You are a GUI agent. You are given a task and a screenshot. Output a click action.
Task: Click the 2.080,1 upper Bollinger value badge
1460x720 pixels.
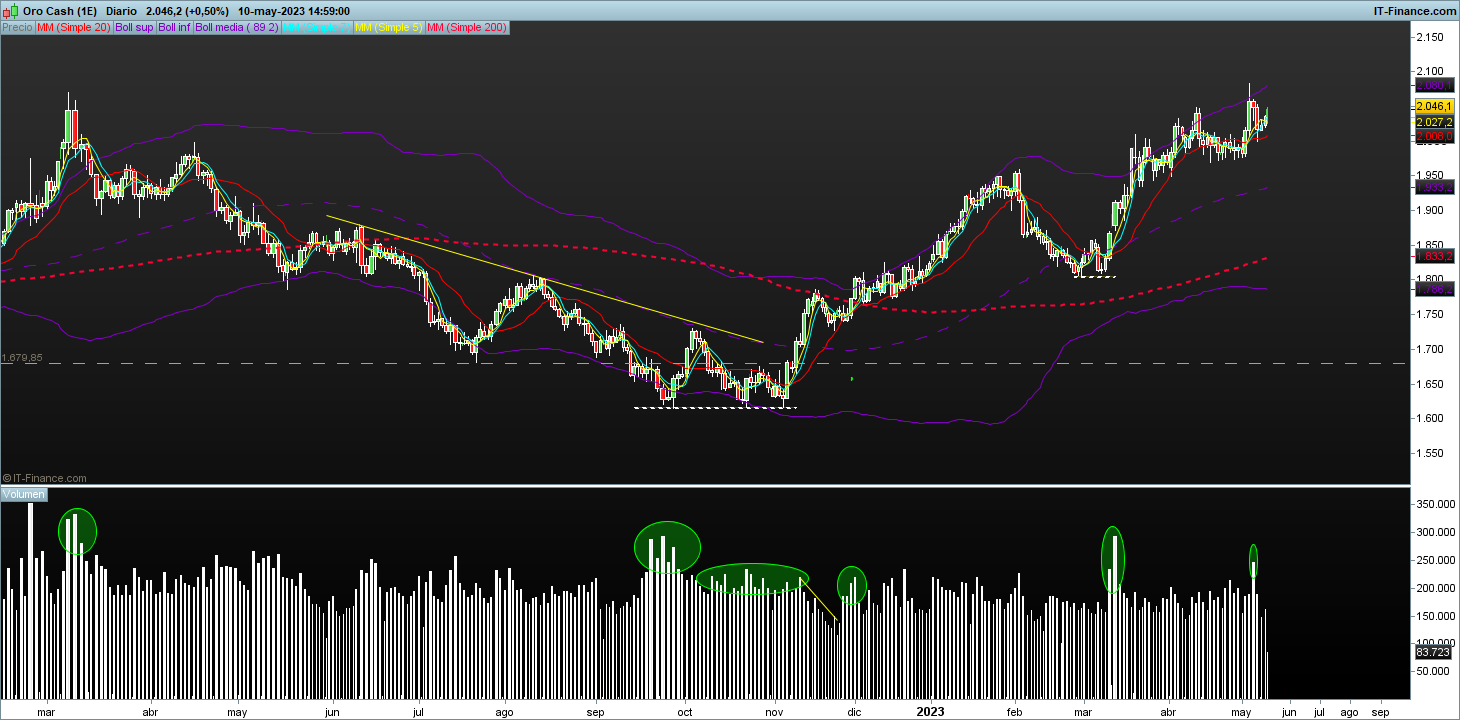[1435, 87]
